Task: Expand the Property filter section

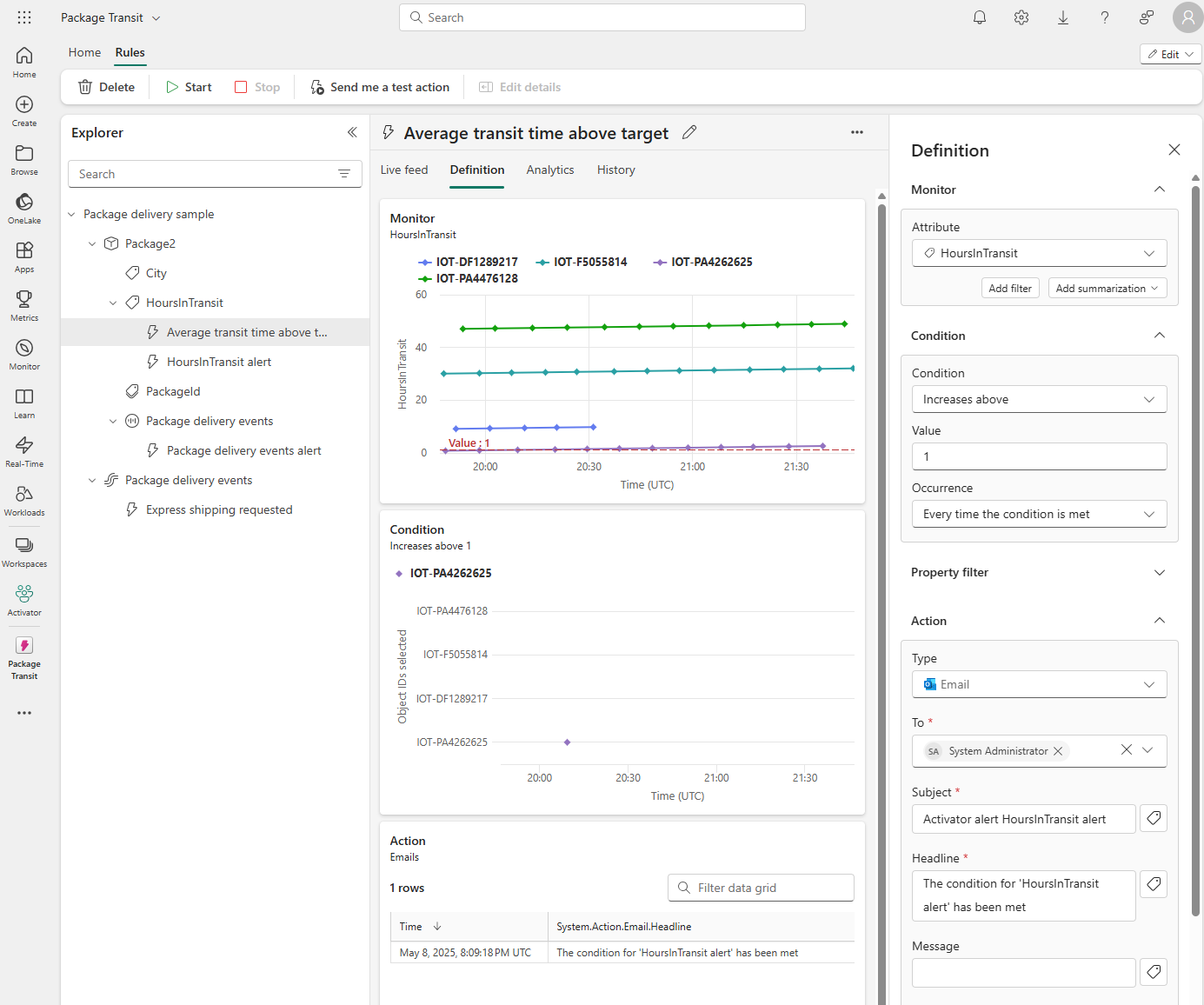Action: coord(1039,572)
